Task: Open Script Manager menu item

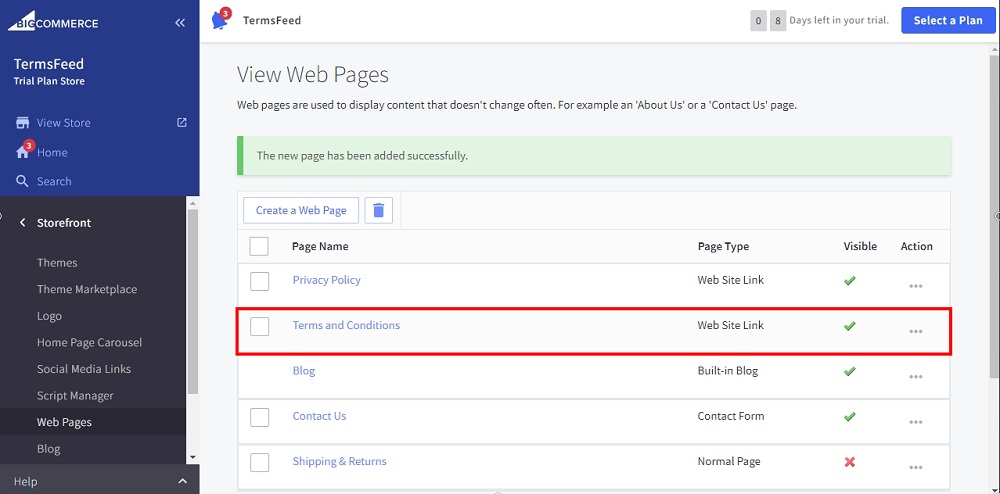Action: click(x=75, y=396)
